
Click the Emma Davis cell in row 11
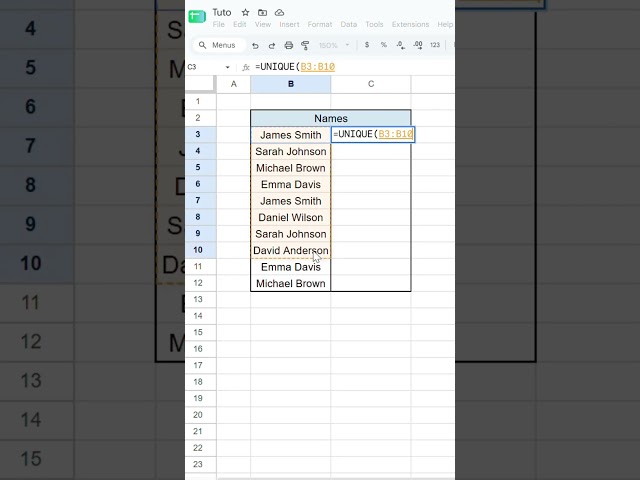click(x=291, y=267)
